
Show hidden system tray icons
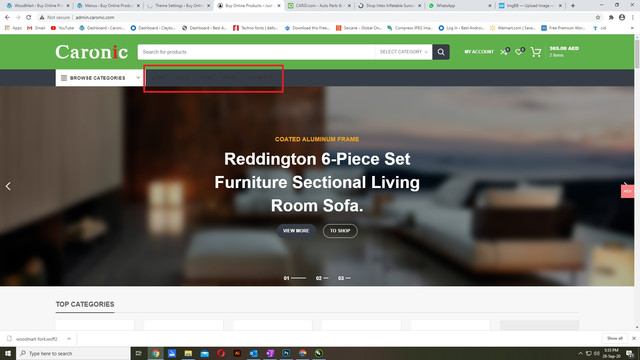click(x=580, y=353)
